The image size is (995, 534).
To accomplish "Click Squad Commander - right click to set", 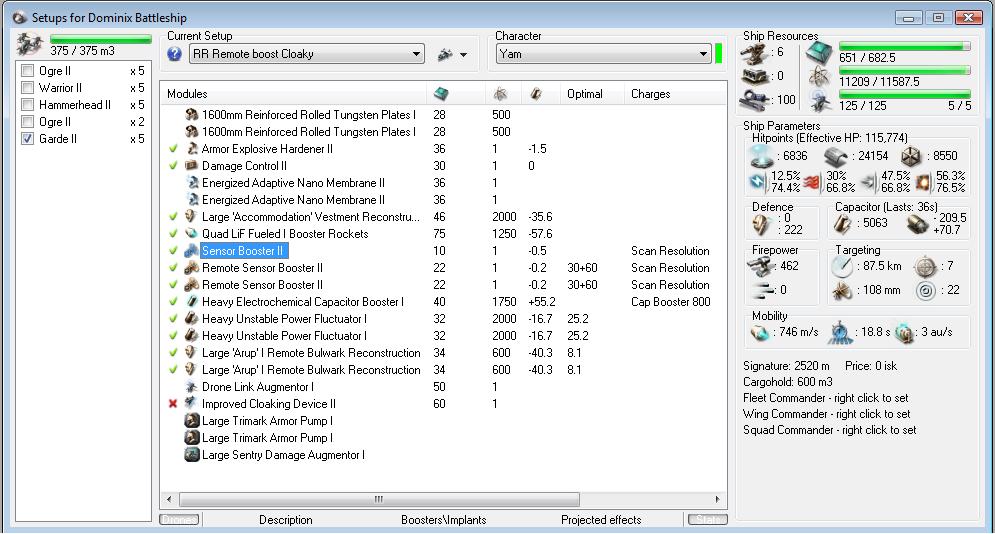I will click(829, 429).
